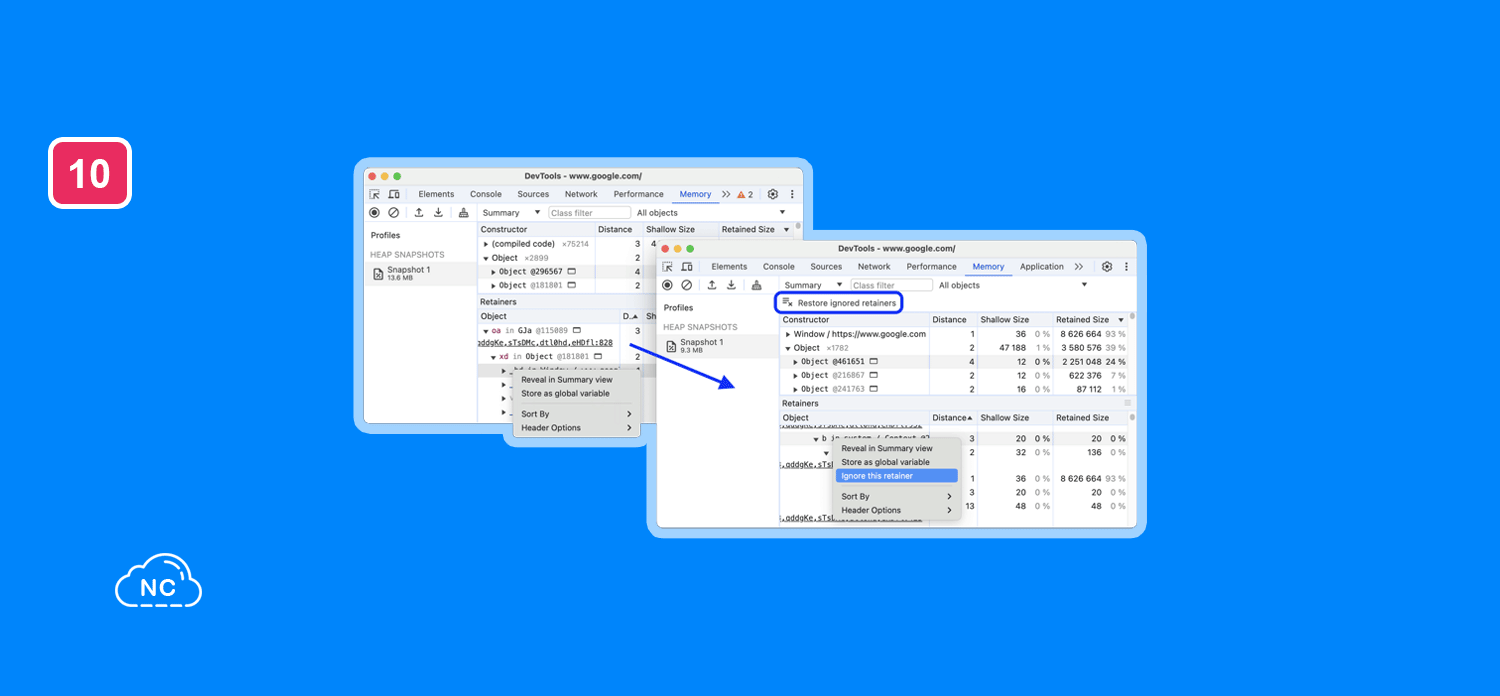Click save profile download icon in left window
Screen dimensions: 1500x696
coord(438,212)
